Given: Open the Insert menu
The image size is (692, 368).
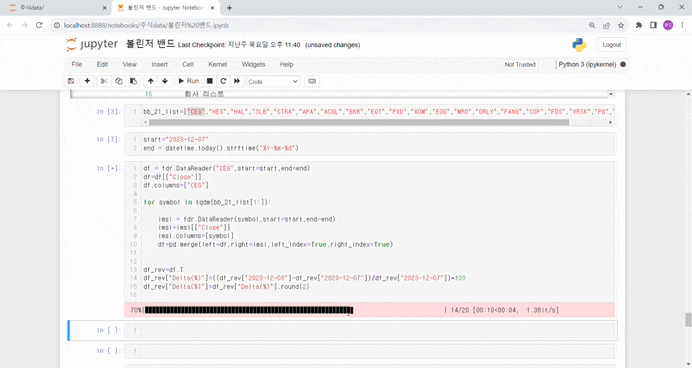Looking at the screenshot, I should pyautogui.click(x=159, y=64).
